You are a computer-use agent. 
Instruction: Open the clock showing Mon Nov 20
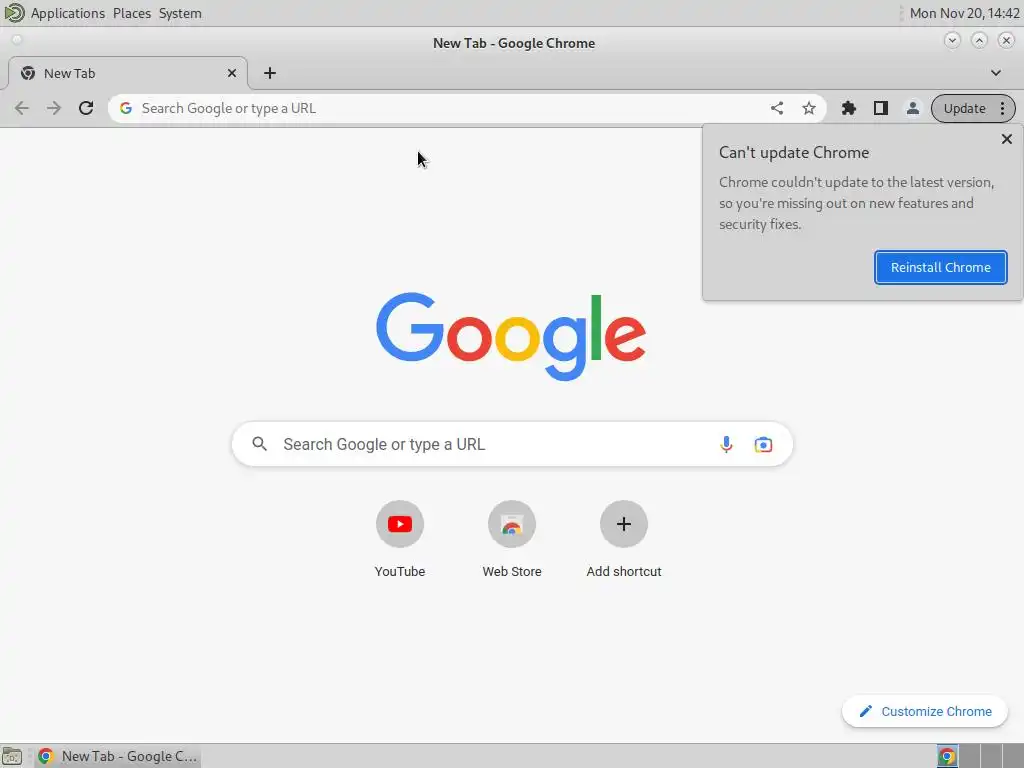(965, 13)
